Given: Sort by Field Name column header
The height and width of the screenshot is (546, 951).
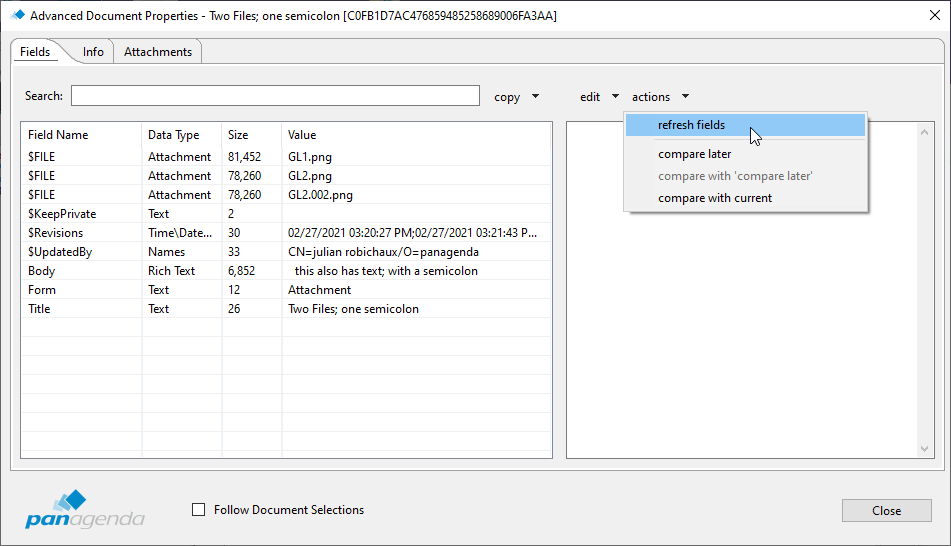Looking at the screenshot, I should pyautogui.click(x=58, y=135).
